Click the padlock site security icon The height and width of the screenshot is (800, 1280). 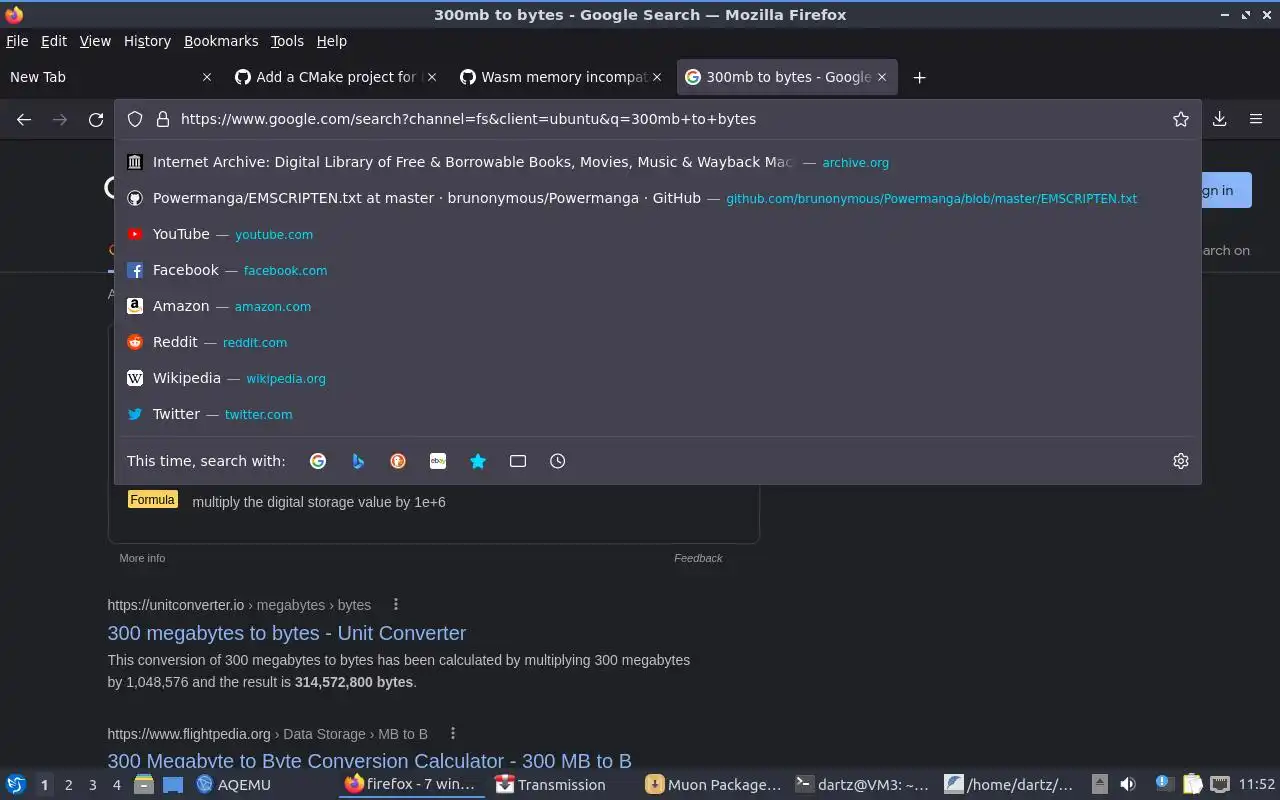point(163,119)
